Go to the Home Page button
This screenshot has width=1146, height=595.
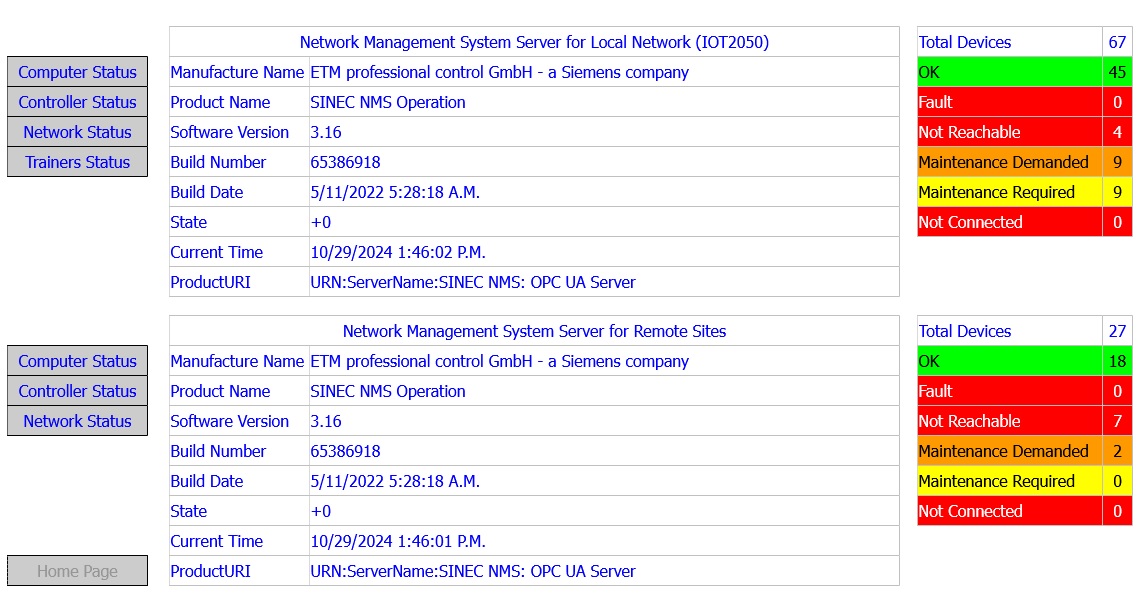(x=77, y=571)
